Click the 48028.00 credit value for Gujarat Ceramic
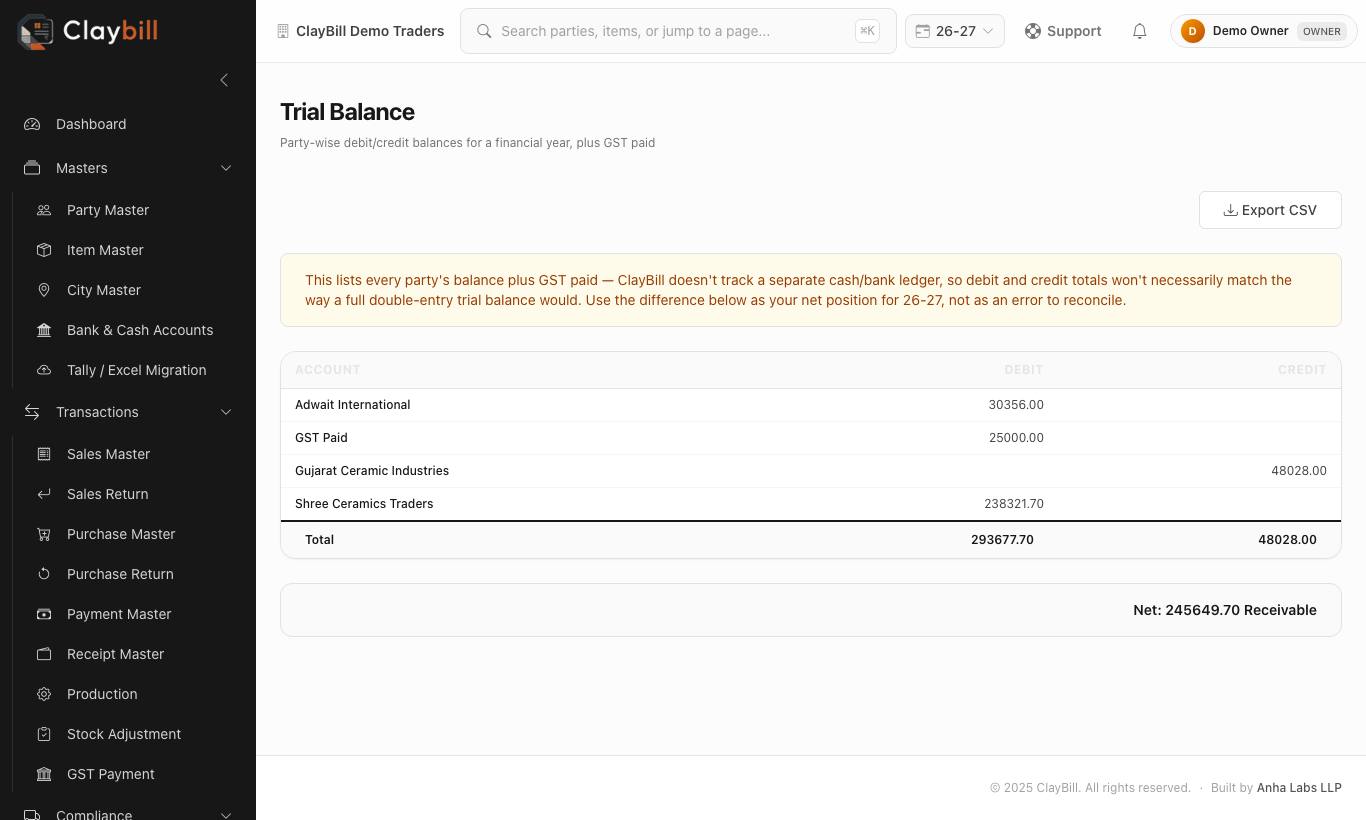Screen dimensions: 1366x820 point(1299,471)
